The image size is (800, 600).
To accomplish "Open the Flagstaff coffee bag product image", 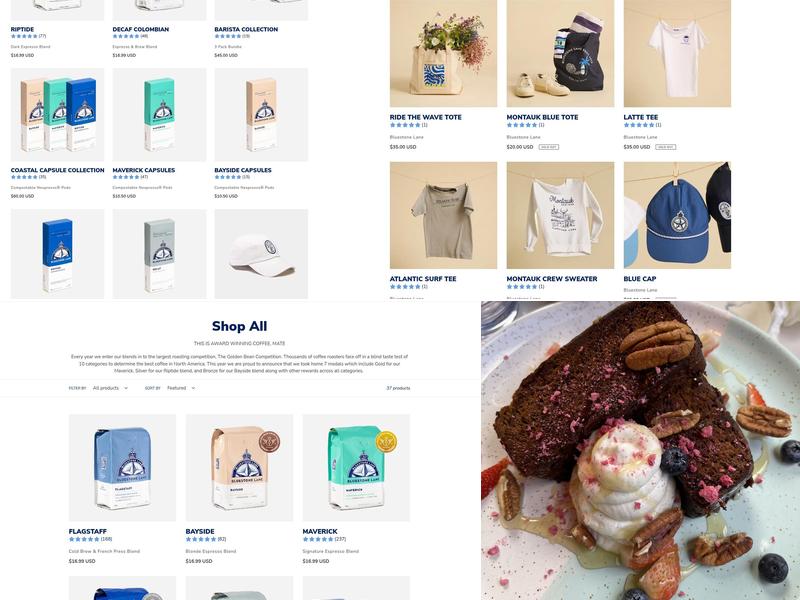I will (x=122, y=468).
